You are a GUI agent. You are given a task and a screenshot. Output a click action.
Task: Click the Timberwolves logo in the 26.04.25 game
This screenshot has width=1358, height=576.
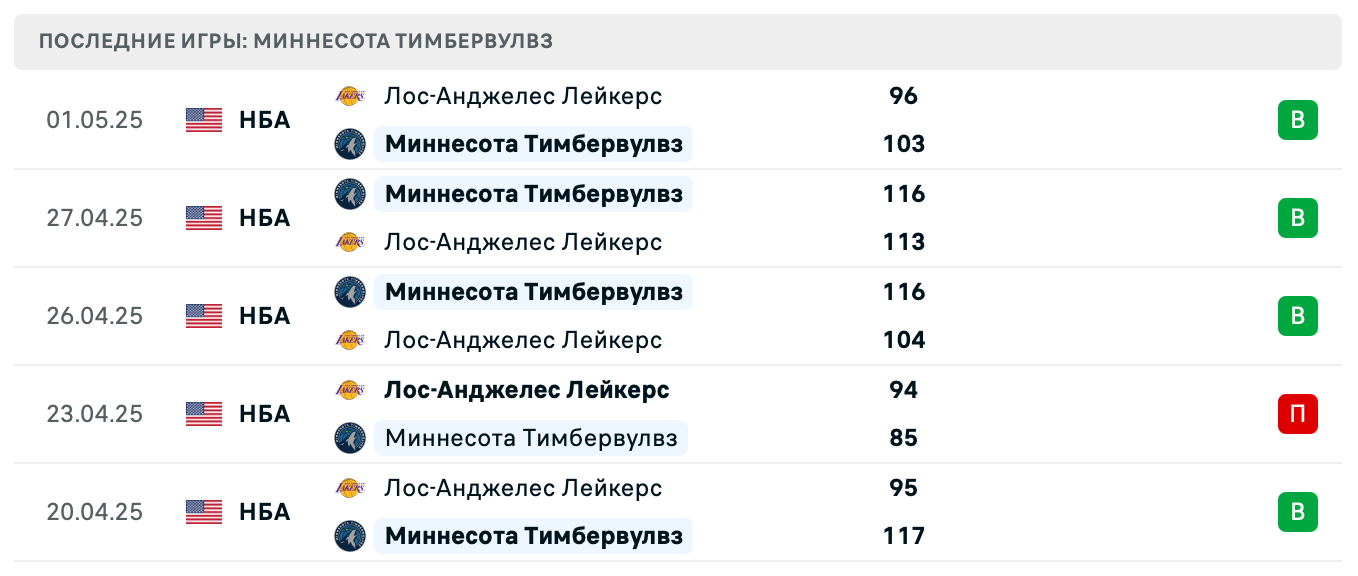click(x=350, y=292)
